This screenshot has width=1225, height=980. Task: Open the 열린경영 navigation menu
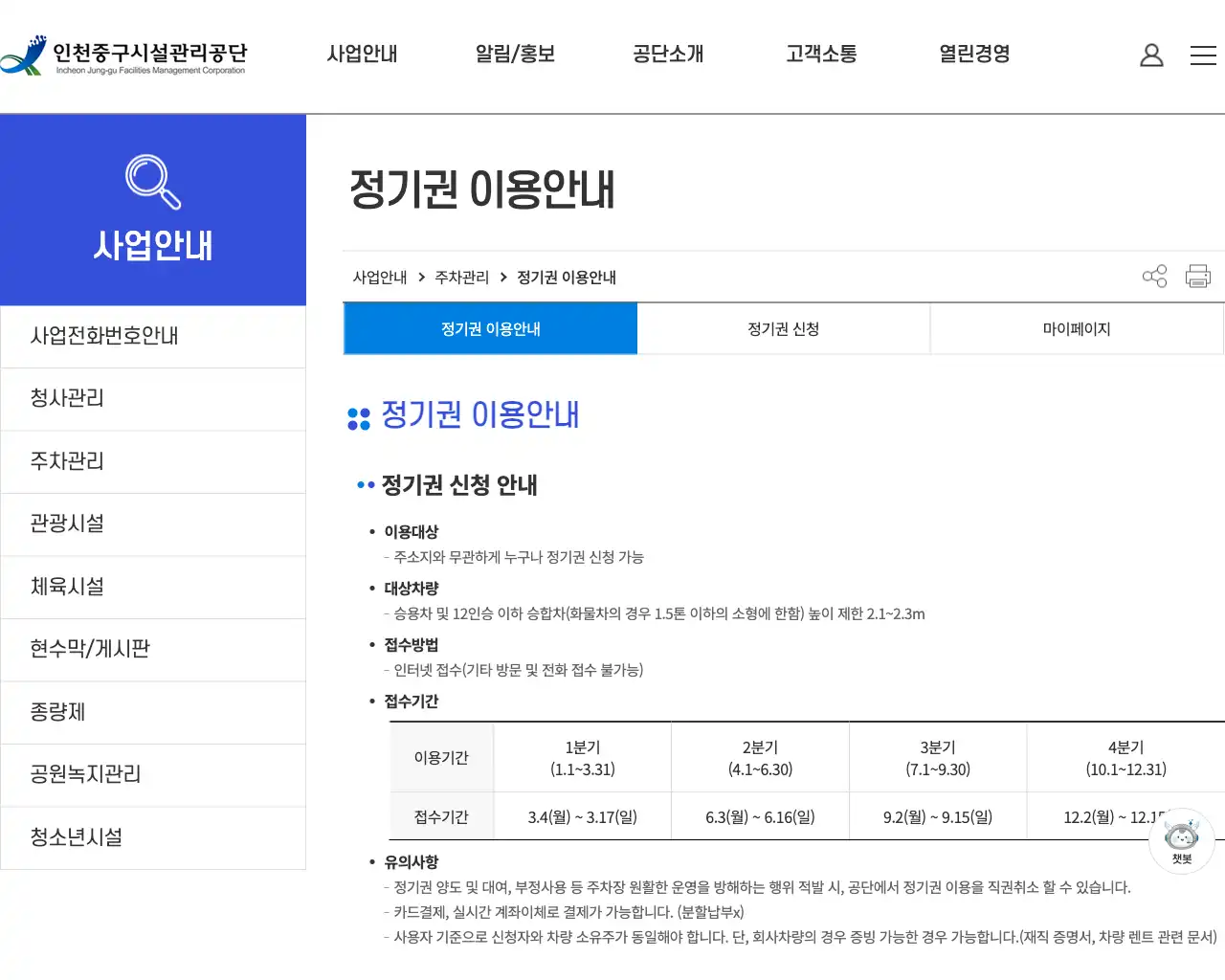[x=973, y=55]
